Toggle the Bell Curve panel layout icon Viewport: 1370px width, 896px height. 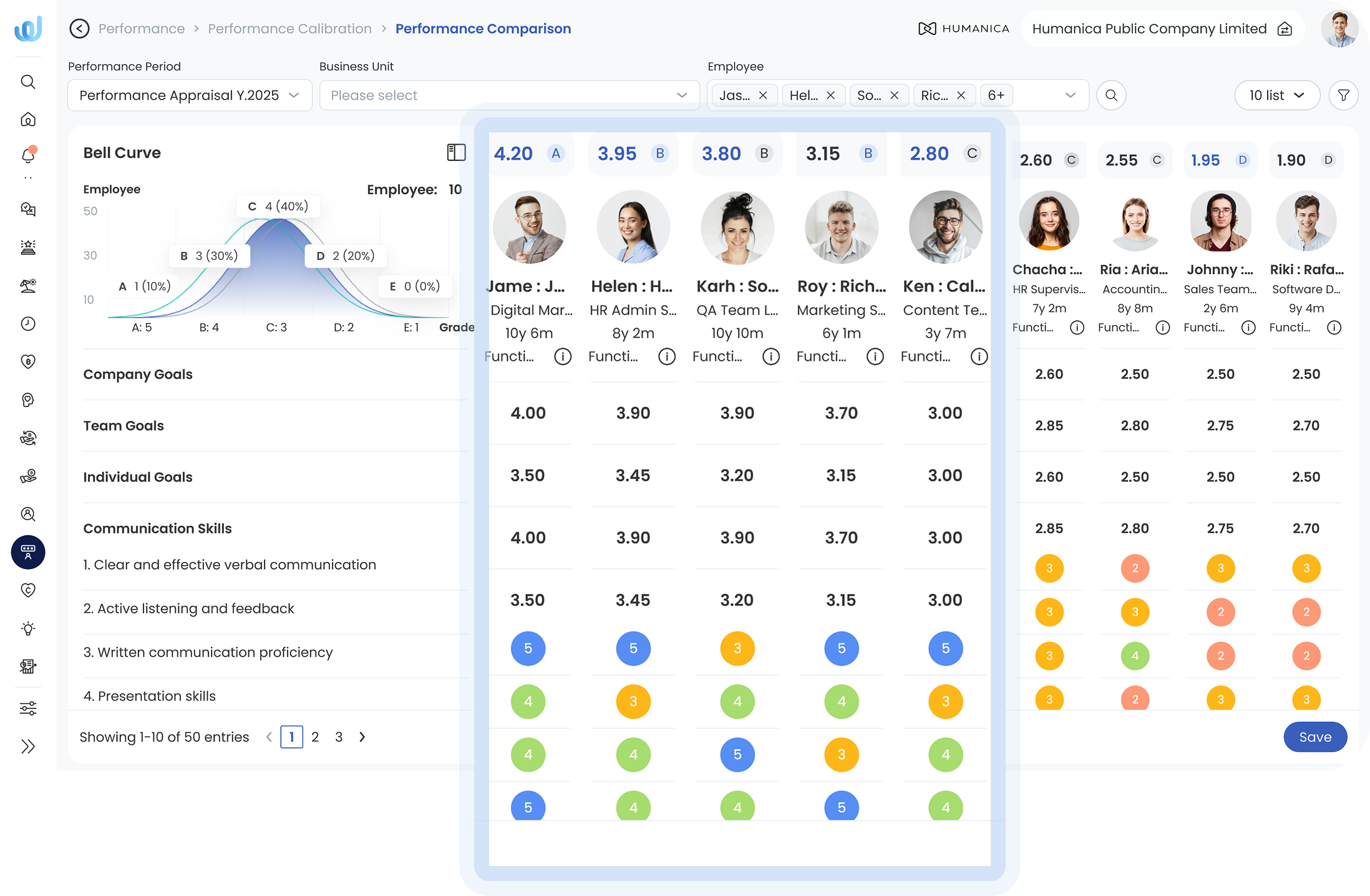456,153
